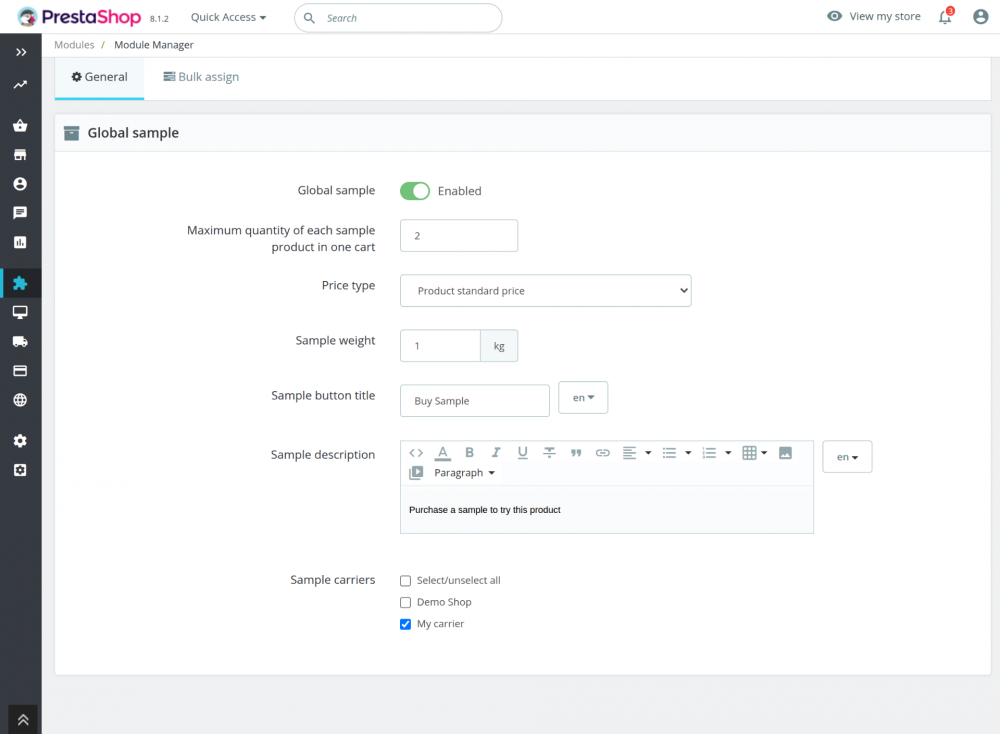Screen dimensions: 1000x734
Task: Toggle source code view in editor
Action: pyautogui.click(x=416, y=453)
